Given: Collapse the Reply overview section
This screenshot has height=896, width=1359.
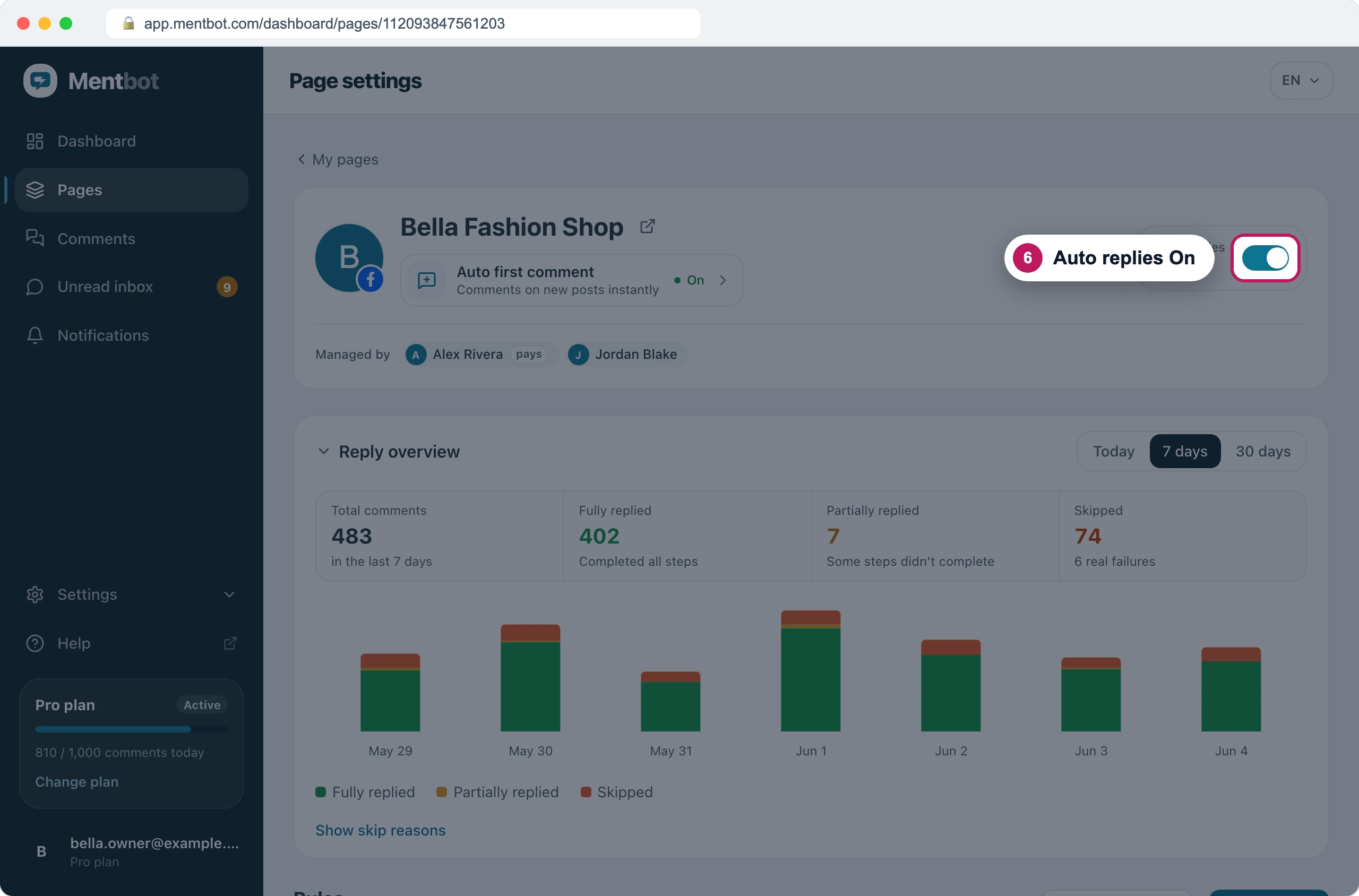Looking at the screenshot, I should click(x=323, y=451).
